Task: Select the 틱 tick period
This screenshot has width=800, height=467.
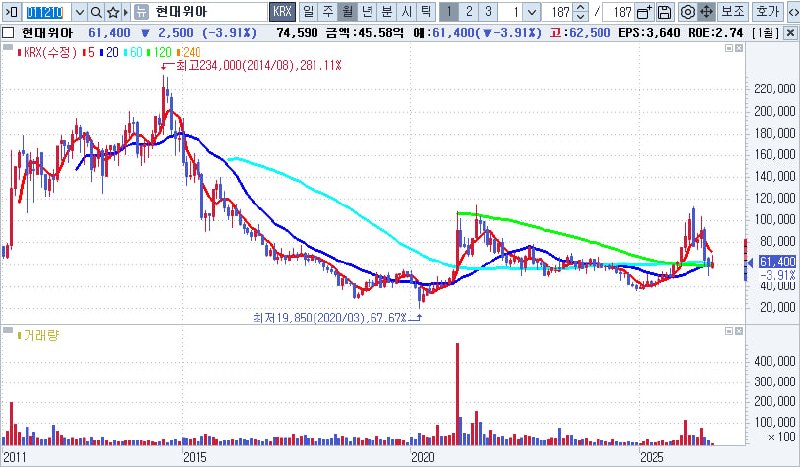Action: tap(426, 12)
